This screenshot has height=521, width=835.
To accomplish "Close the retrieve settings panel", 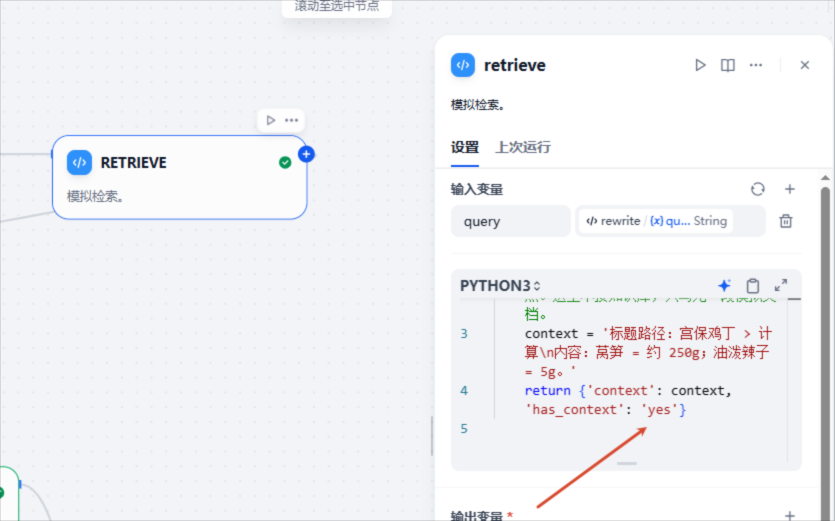I will pos(805,65).
